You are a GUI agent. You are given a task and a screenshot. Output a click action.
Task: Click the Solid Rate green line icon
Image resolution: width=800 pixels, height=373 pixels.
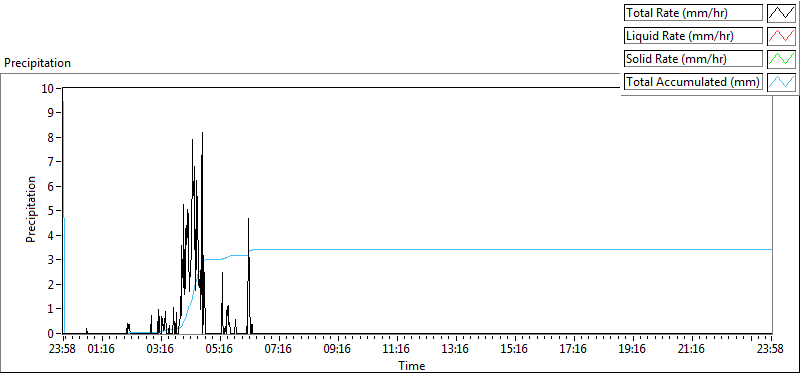click(781, 59)
